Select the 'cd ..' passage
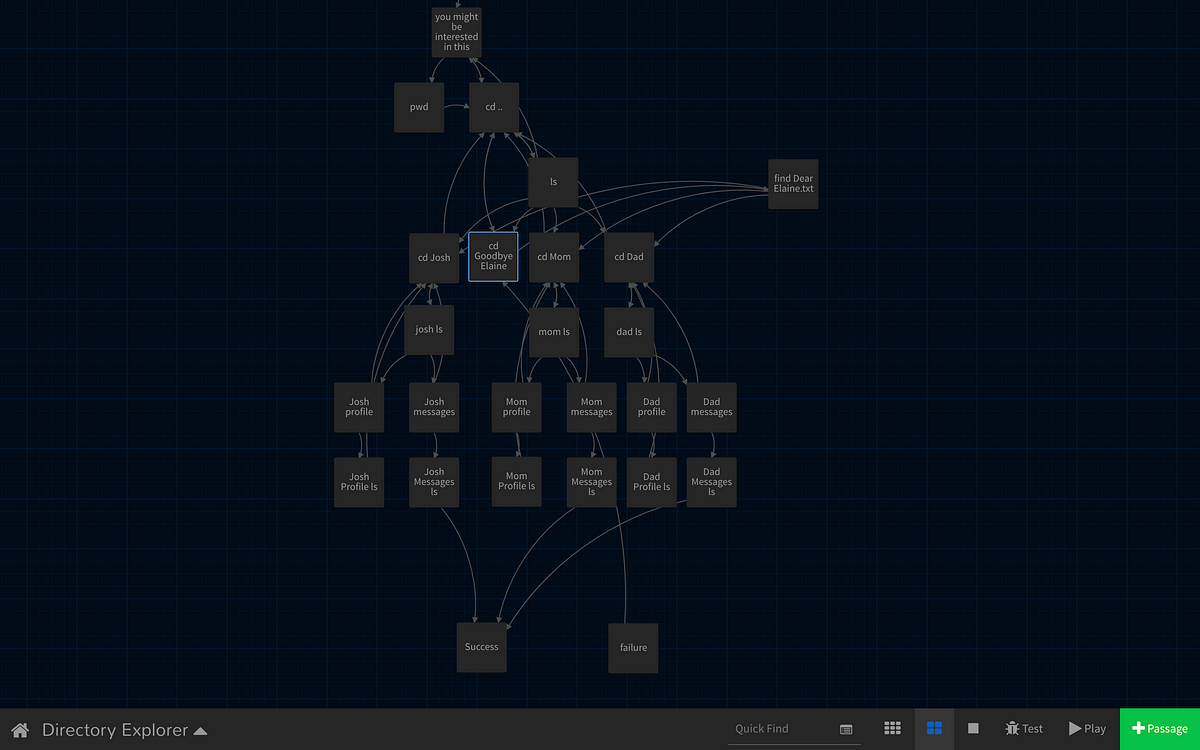 494,107
